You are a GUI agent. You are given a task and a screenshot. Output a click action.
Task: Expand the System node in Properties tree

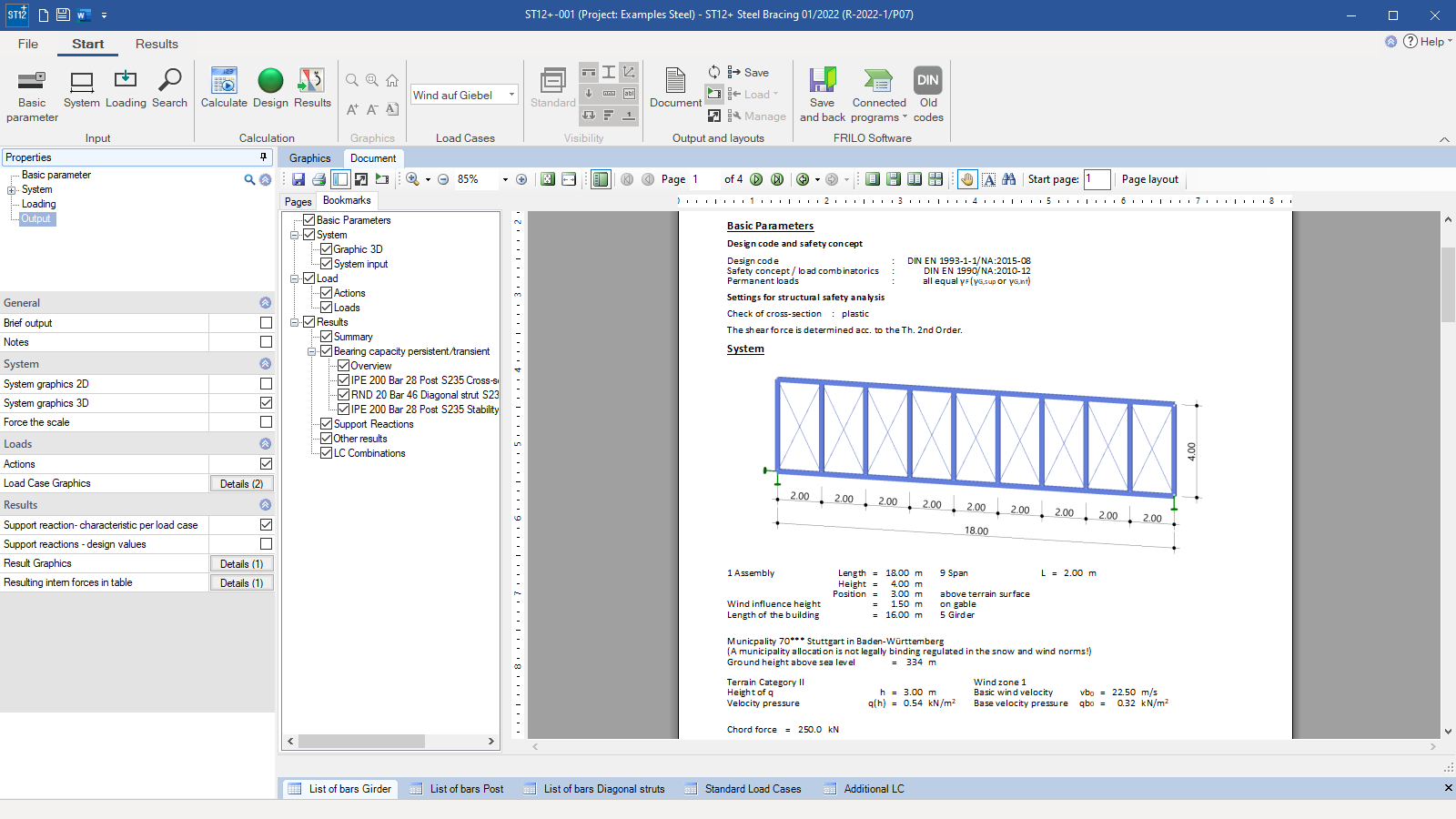[12, 190]
